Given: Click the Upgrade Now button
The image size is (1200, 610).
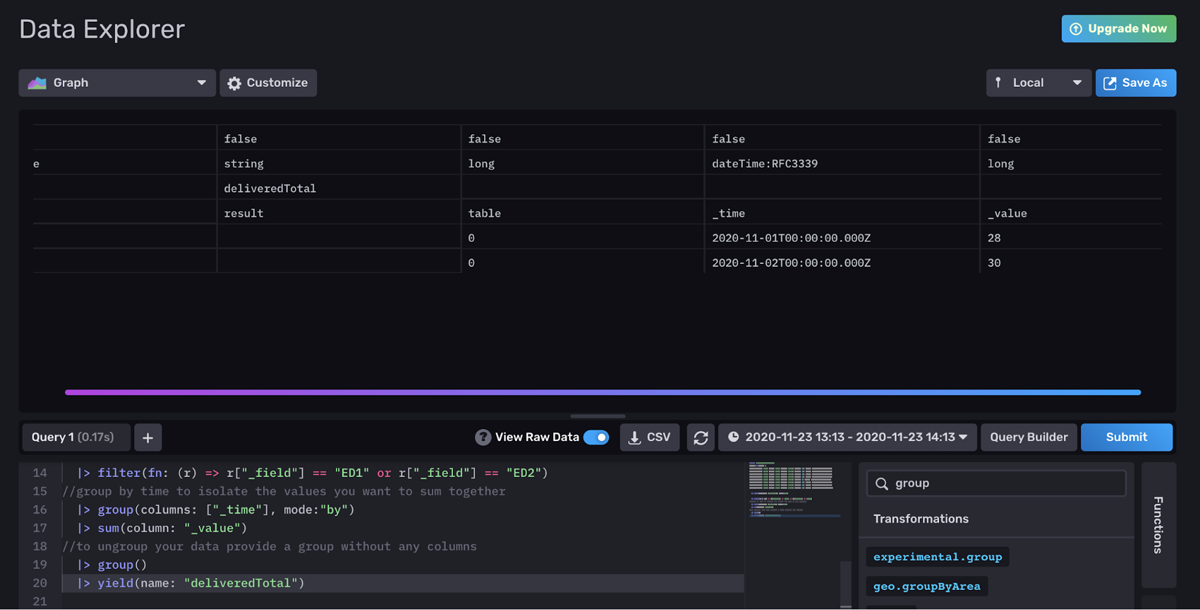Looking at the screenshot, I should [1118, 29].
